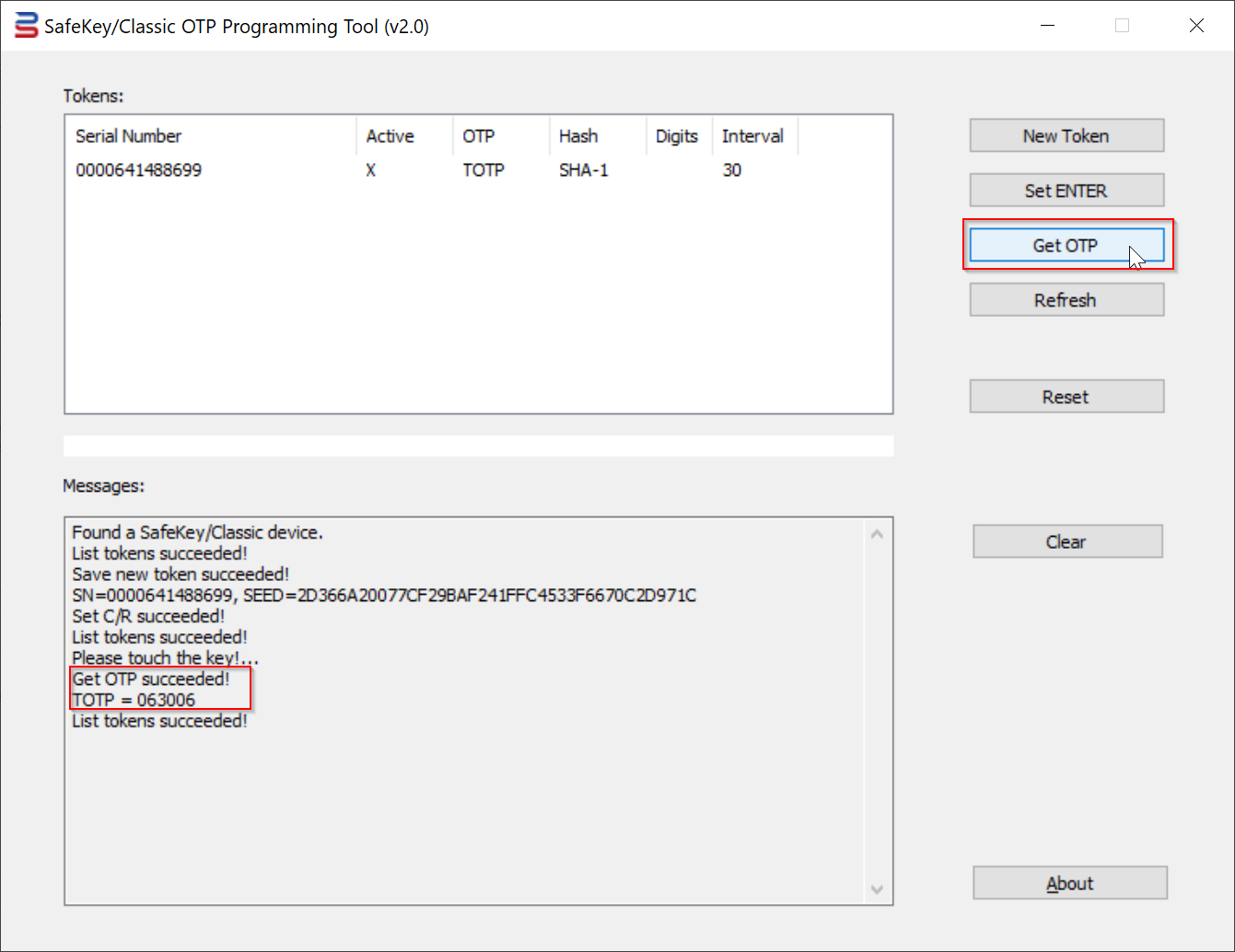
Task: Click the Interval column header
Action: [752, 136]
